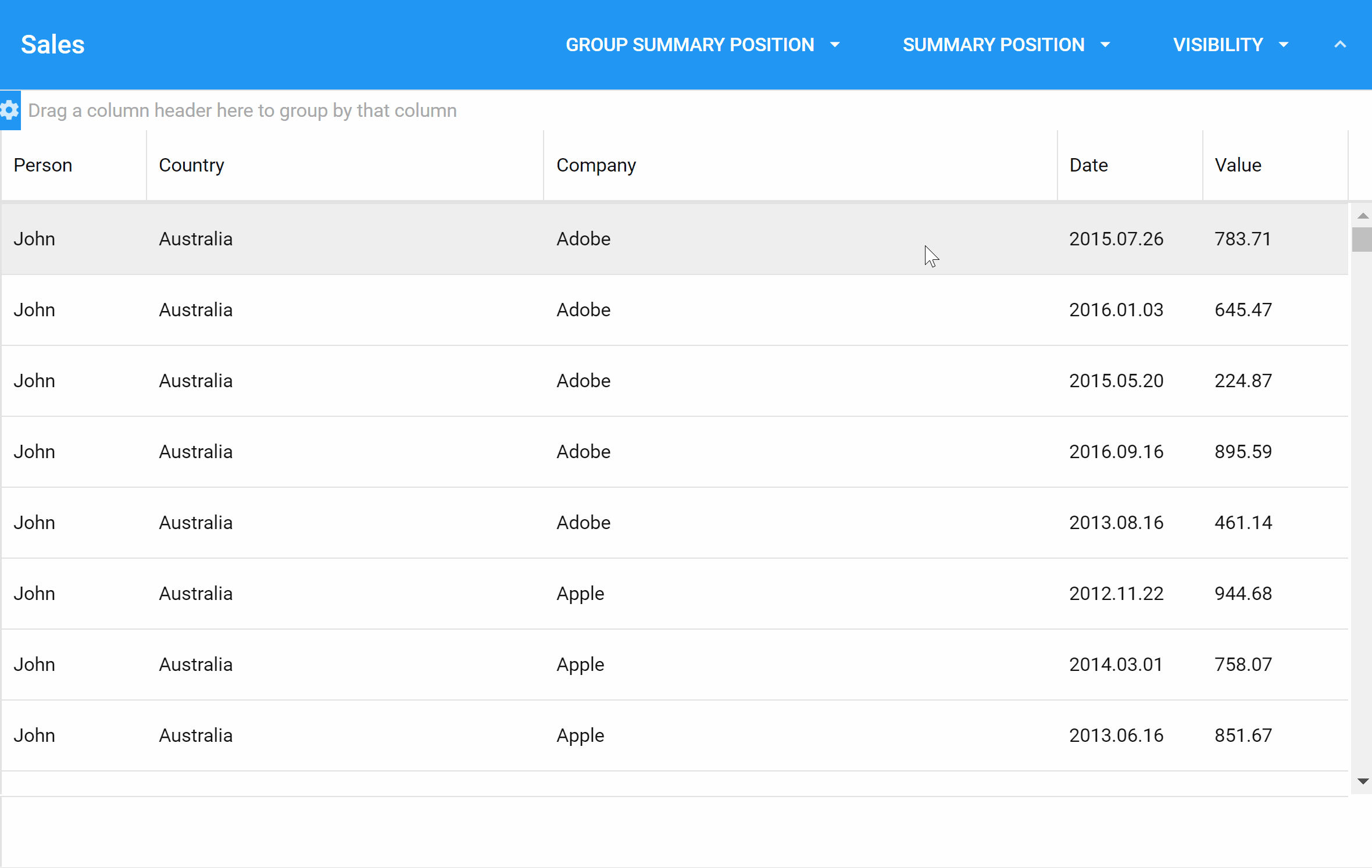This screenshot has width=1372, height=868.
Task: Click Australia in the 2013.06.16 row
Action: [x=195, y=735]
